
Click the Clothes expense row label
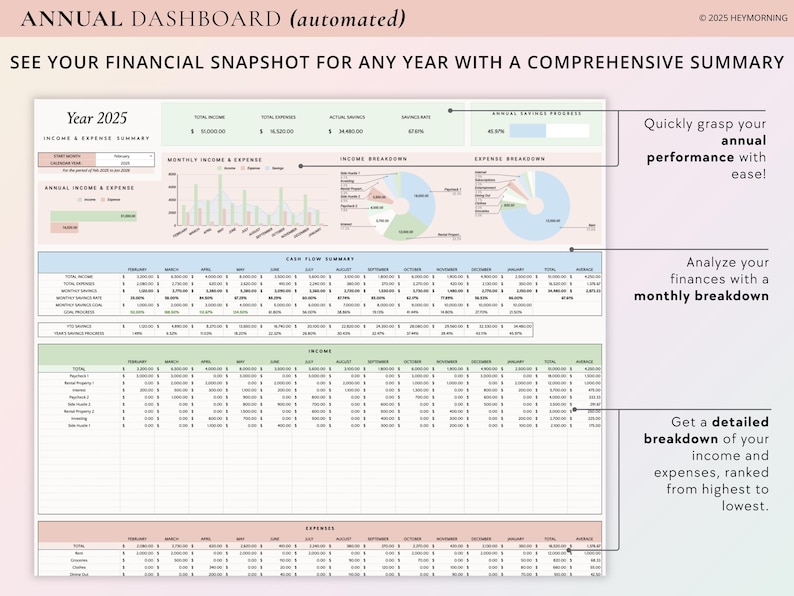79,568
